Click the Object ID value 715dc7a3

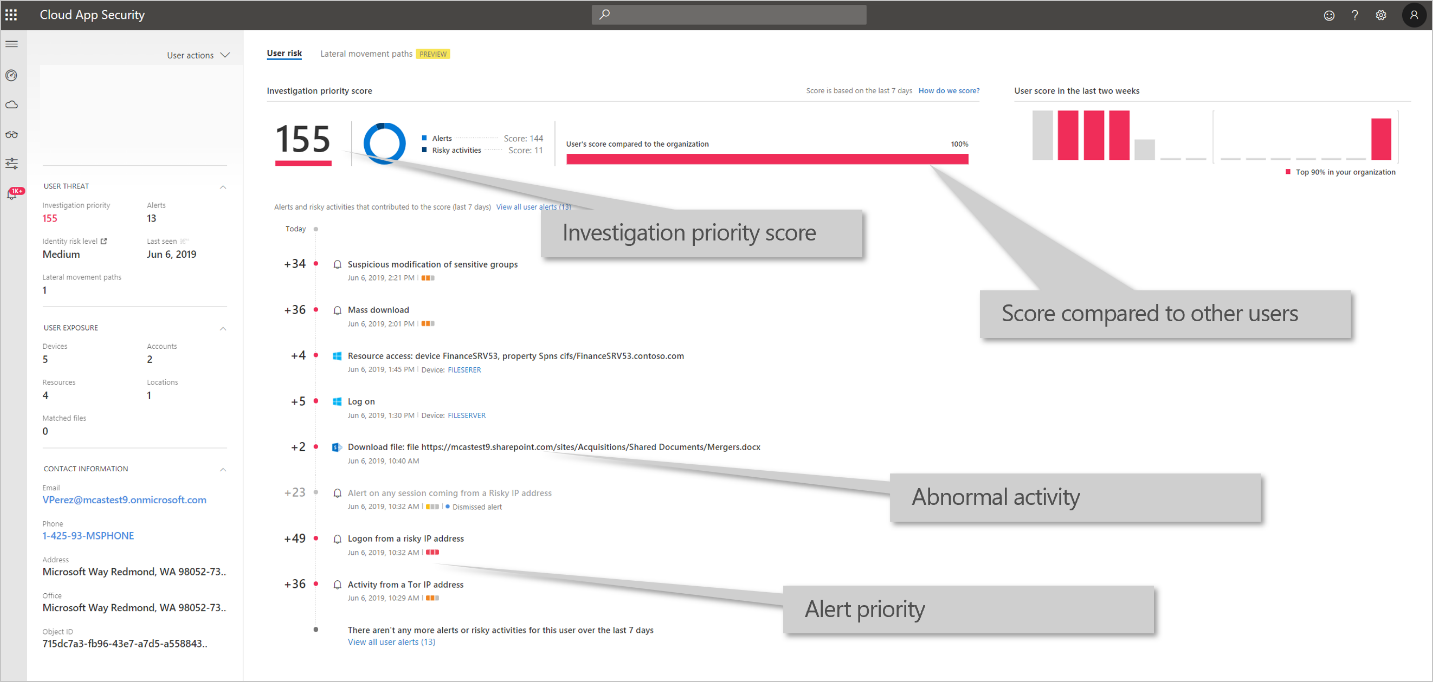pos(125,643)
